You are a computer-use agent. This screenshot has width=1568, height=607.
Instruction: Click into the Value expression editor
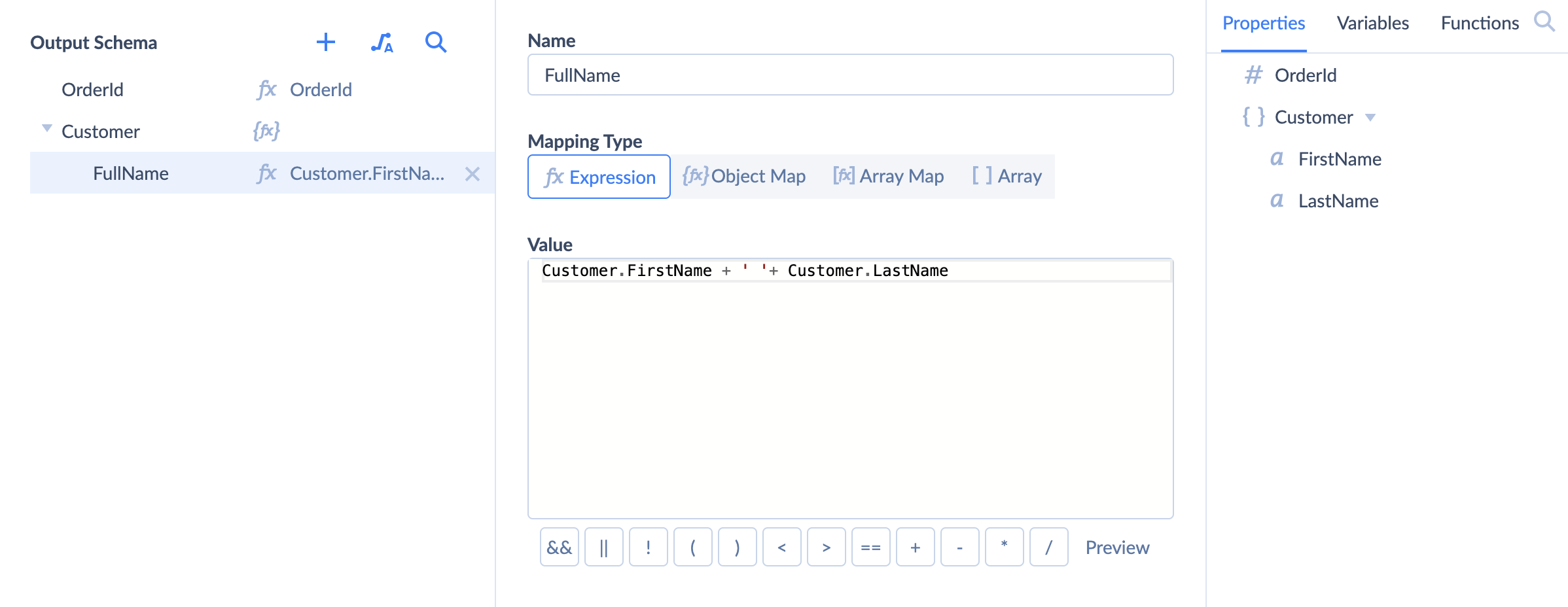[x=850, y=389]
